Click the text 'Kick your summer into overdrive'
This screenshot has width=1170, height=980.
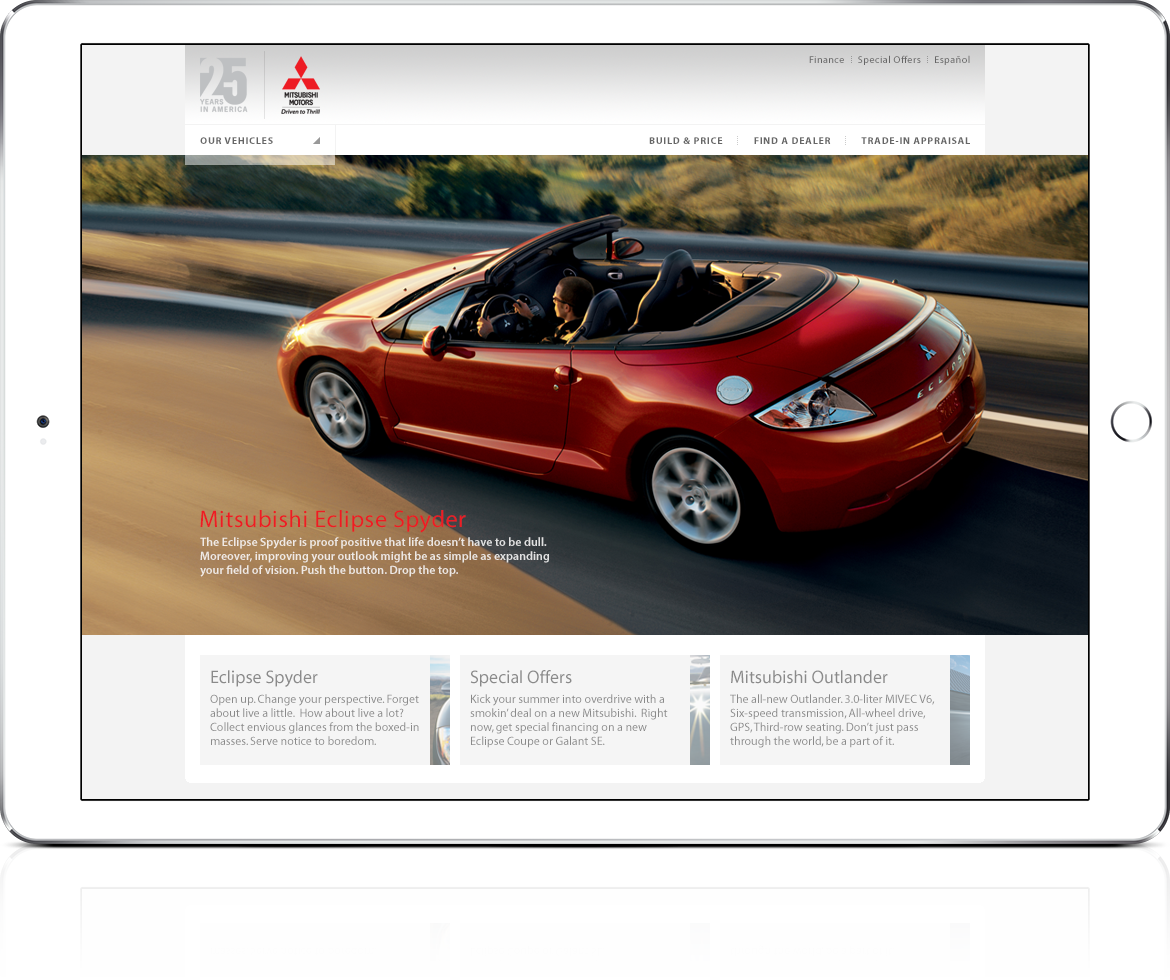(x=550, y=699)
